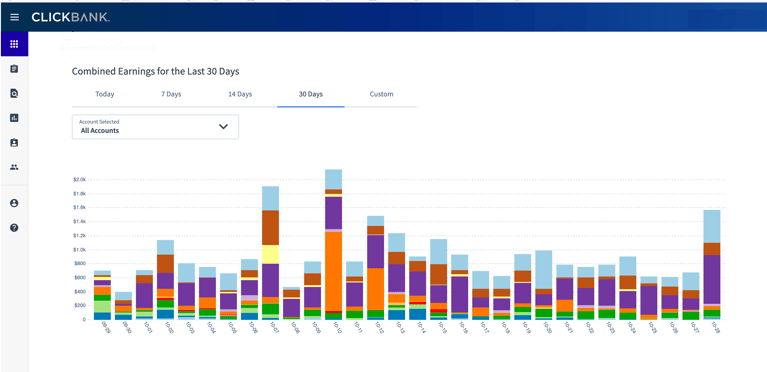Open the account profile circle icon

point(14,203)
